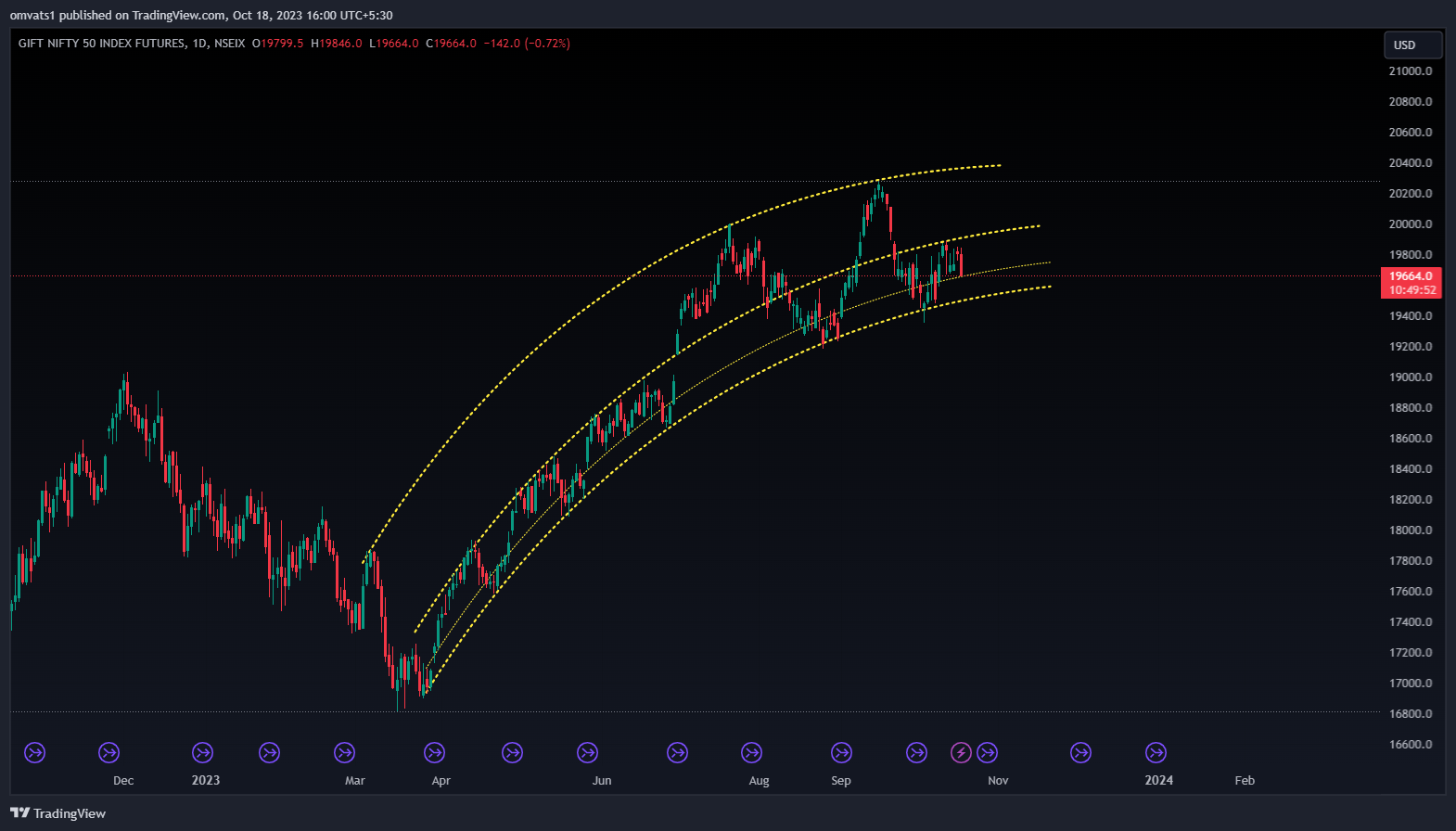
Task: Click the Apr label on the time axis
Action: [441, 781]
